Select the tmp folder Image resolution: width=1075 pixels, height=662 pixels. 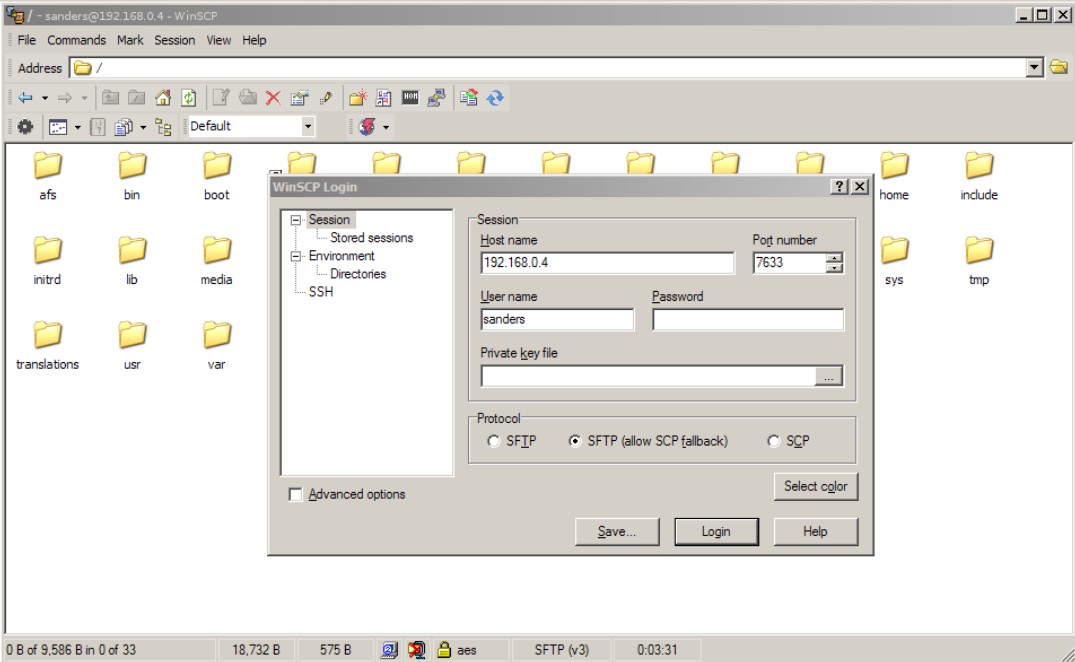[x=978, y=261]
